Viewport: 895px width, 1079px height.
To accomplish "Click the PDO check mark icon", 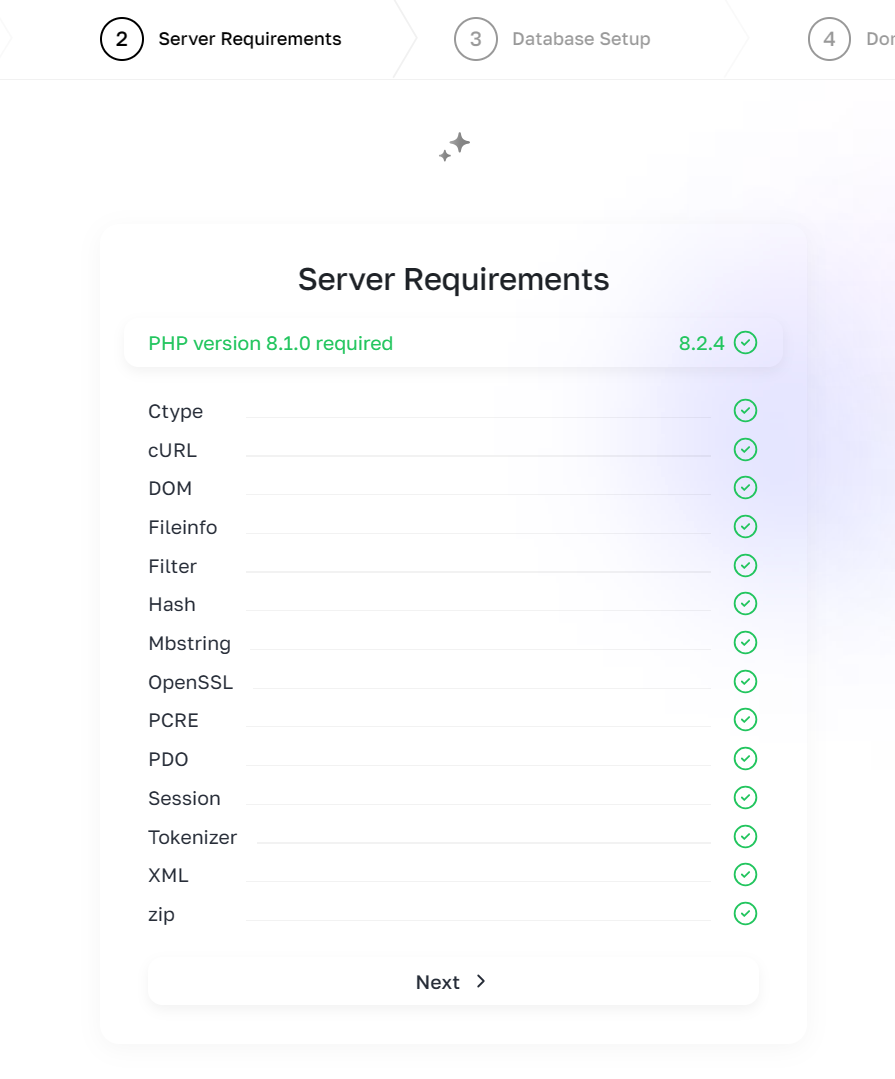I will (745, 758).
